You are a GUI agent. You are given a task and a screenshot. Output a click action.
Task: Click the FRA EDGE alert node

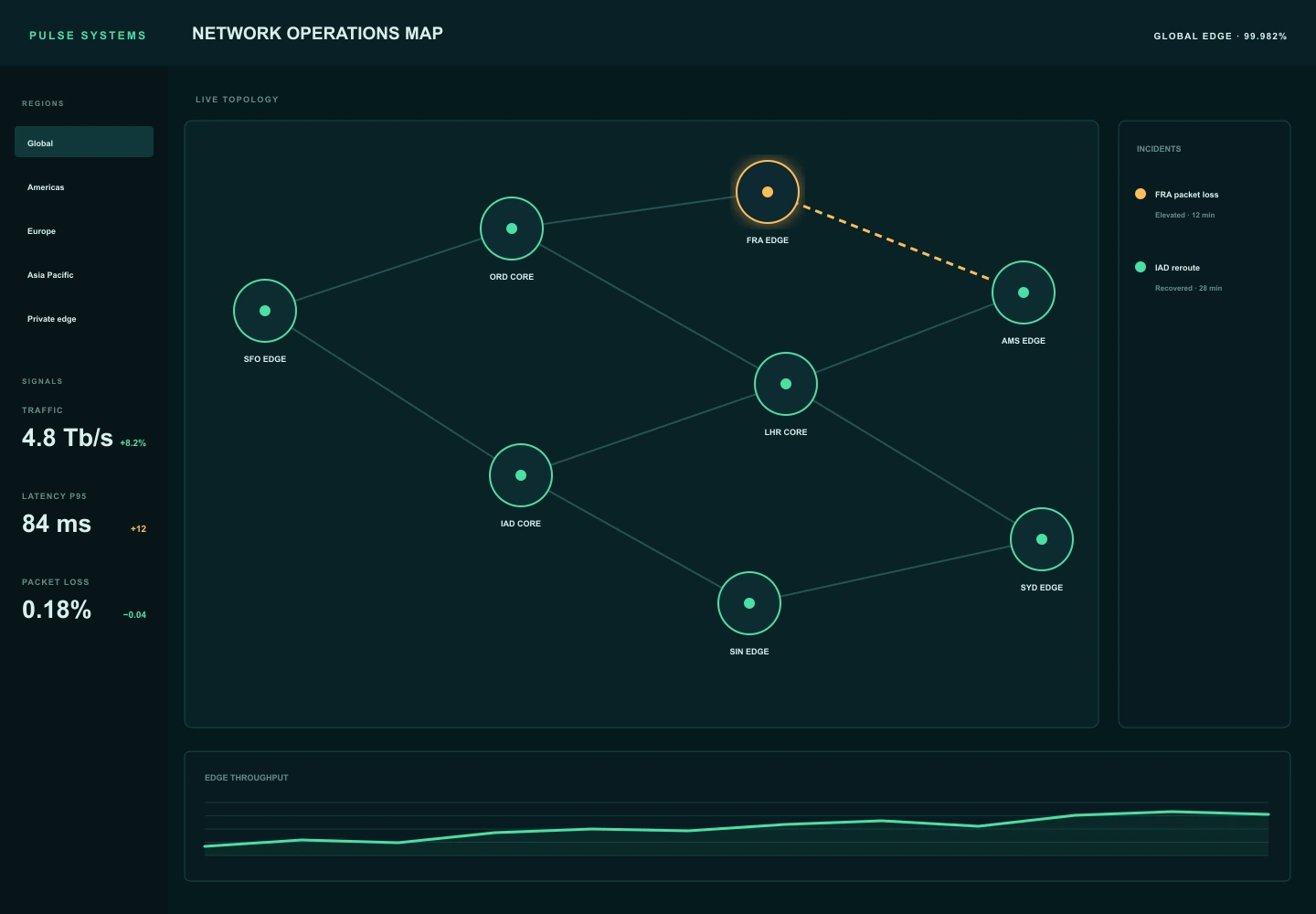(768, 192)
